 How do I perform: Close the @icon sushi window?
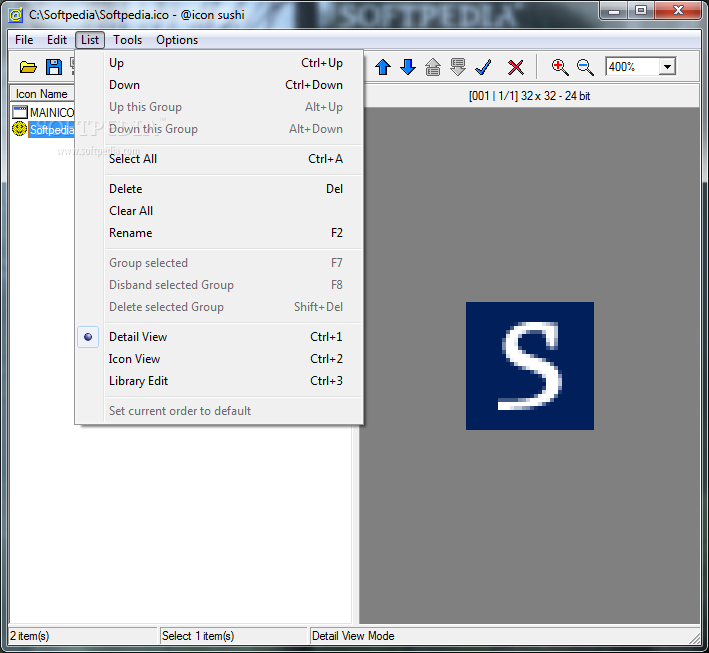click(x=678, y=10)
